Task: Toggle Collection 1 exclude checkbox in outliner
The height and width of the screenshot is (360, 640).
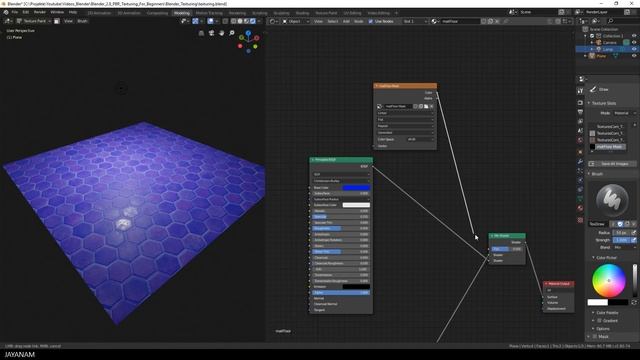Action: [592, 36]
